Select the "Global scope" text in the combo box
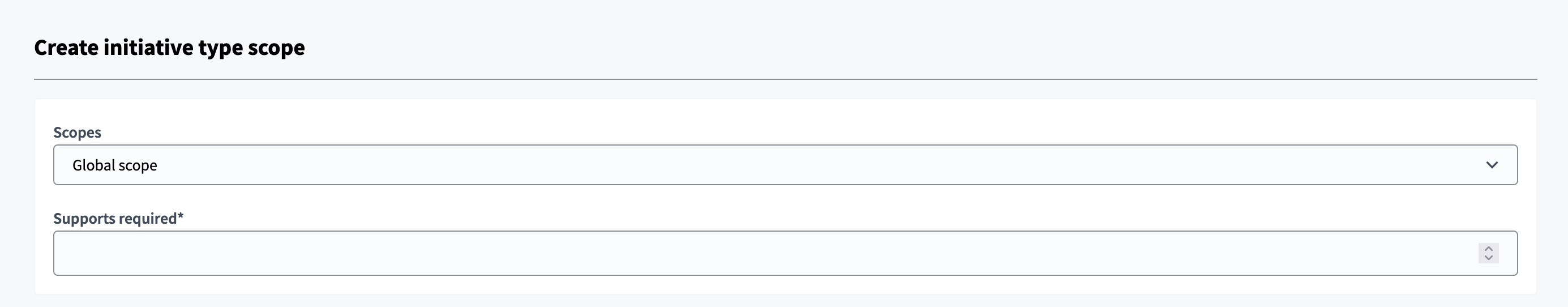The height and width of the screenshot is (307, 1568). pos(114,165)
